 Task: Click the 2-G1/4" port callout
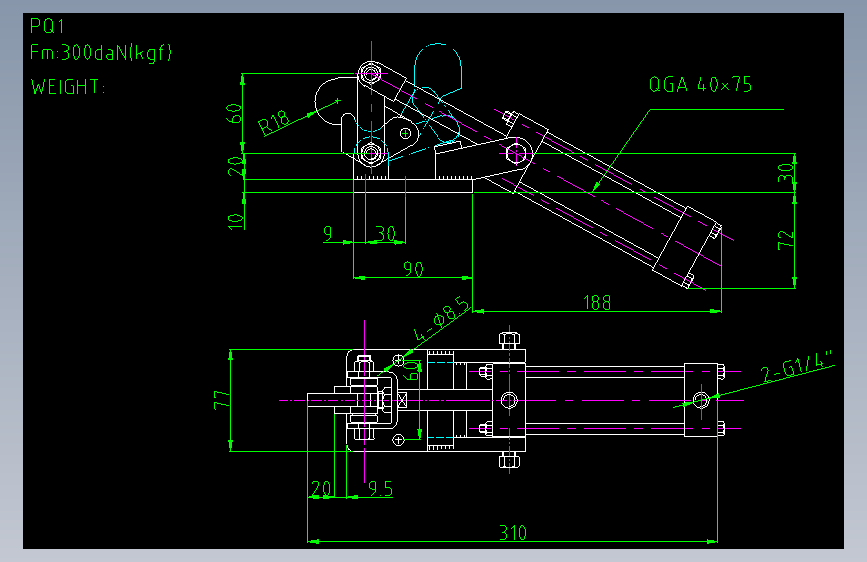coord(797,366)
